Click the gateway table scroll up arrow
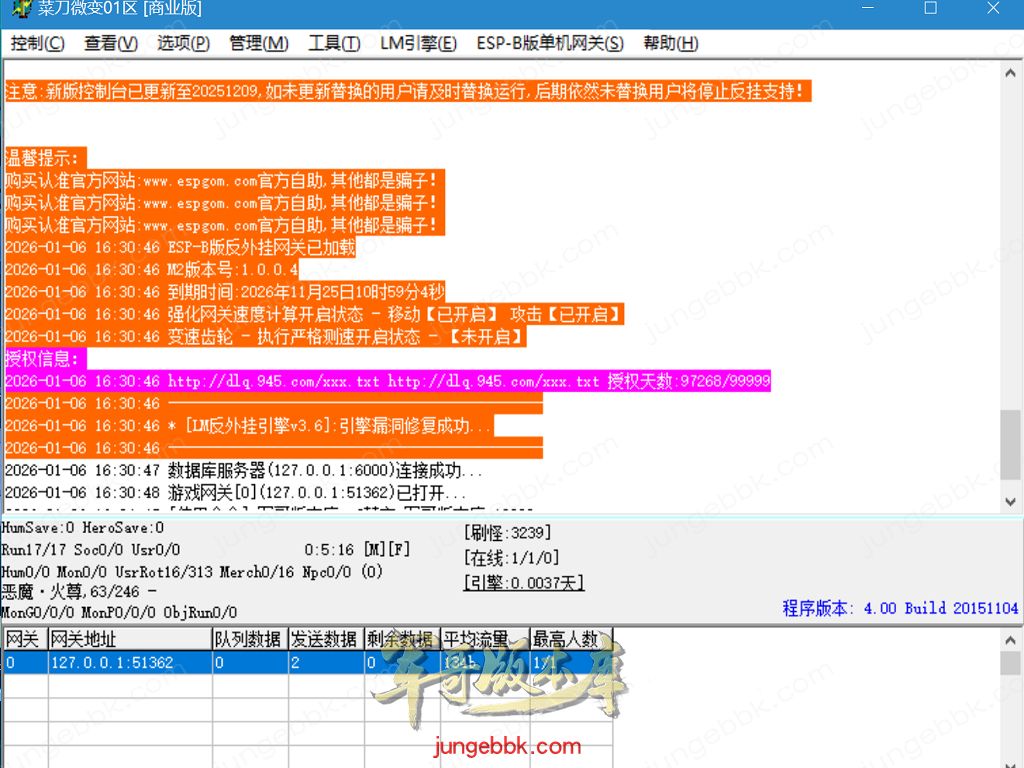Screen dimensions: 1024x768 pos(1011,640)
